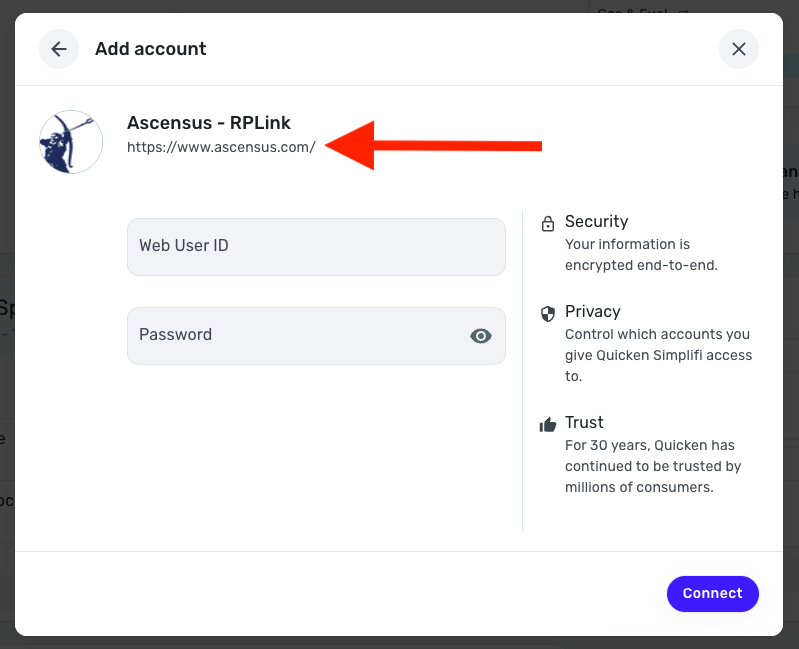Click the Ascensus - RPLink institution name
Image resolution: width=799 pixels, height=649 pixels.
click(208, 123)
